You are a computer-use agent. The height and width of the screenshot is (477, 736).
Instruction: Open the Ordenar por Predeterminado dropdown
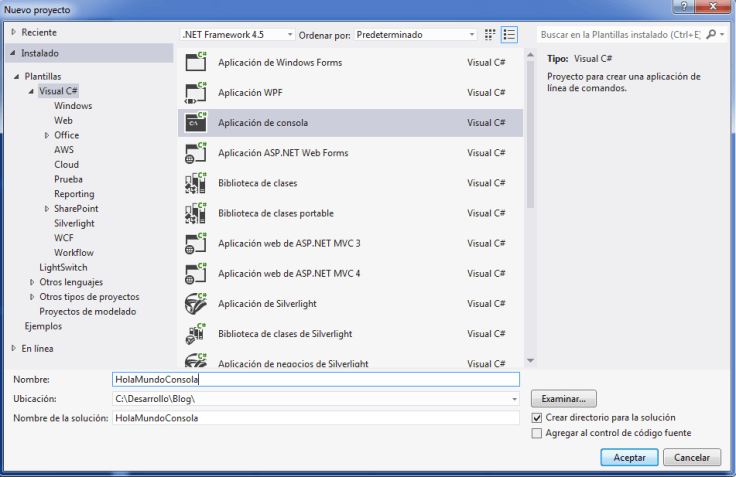(x=415, y=35)
